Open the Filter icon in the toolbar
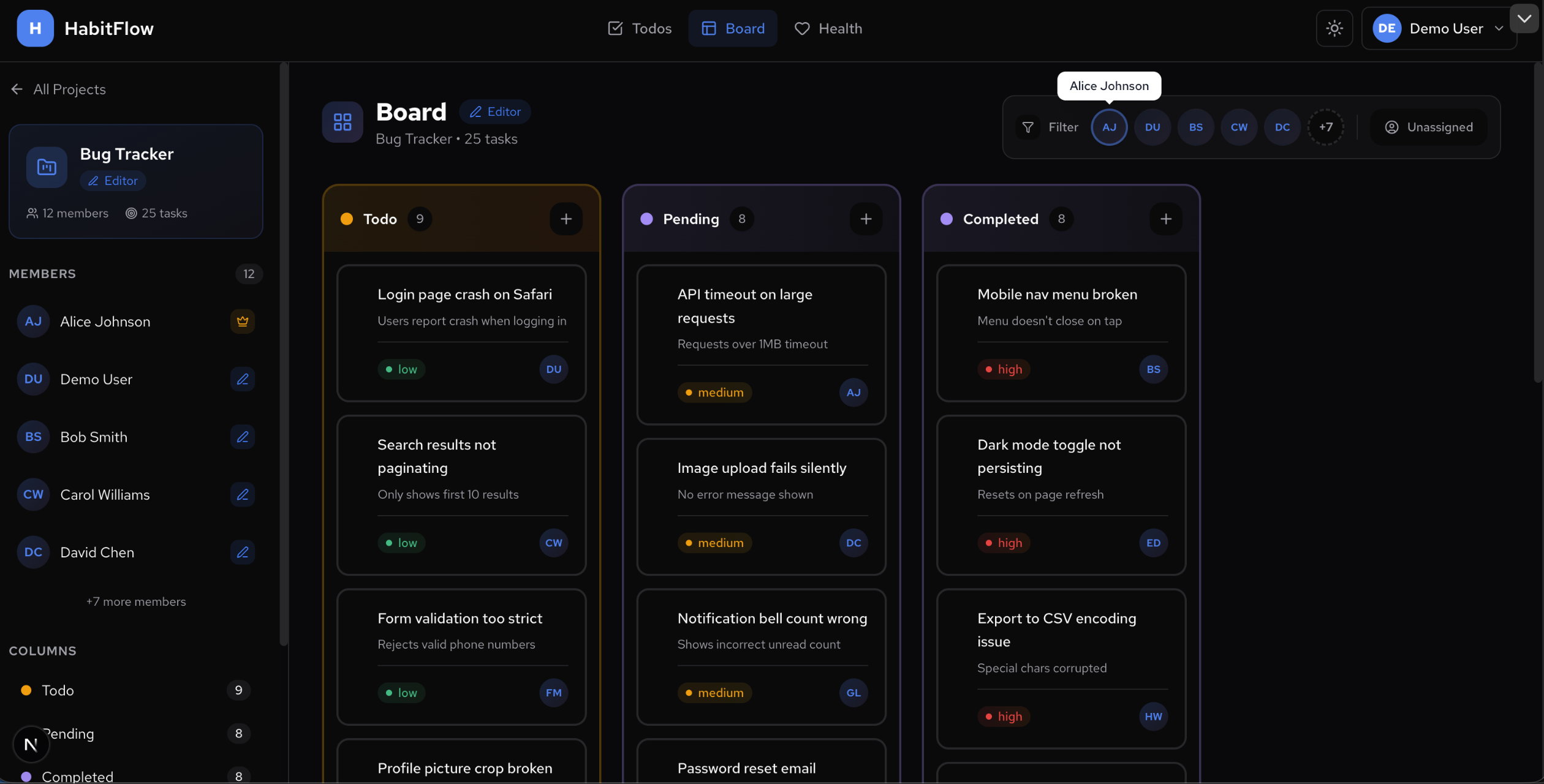This screenshot has width=1544, height=784. (x=1028, y=127)
